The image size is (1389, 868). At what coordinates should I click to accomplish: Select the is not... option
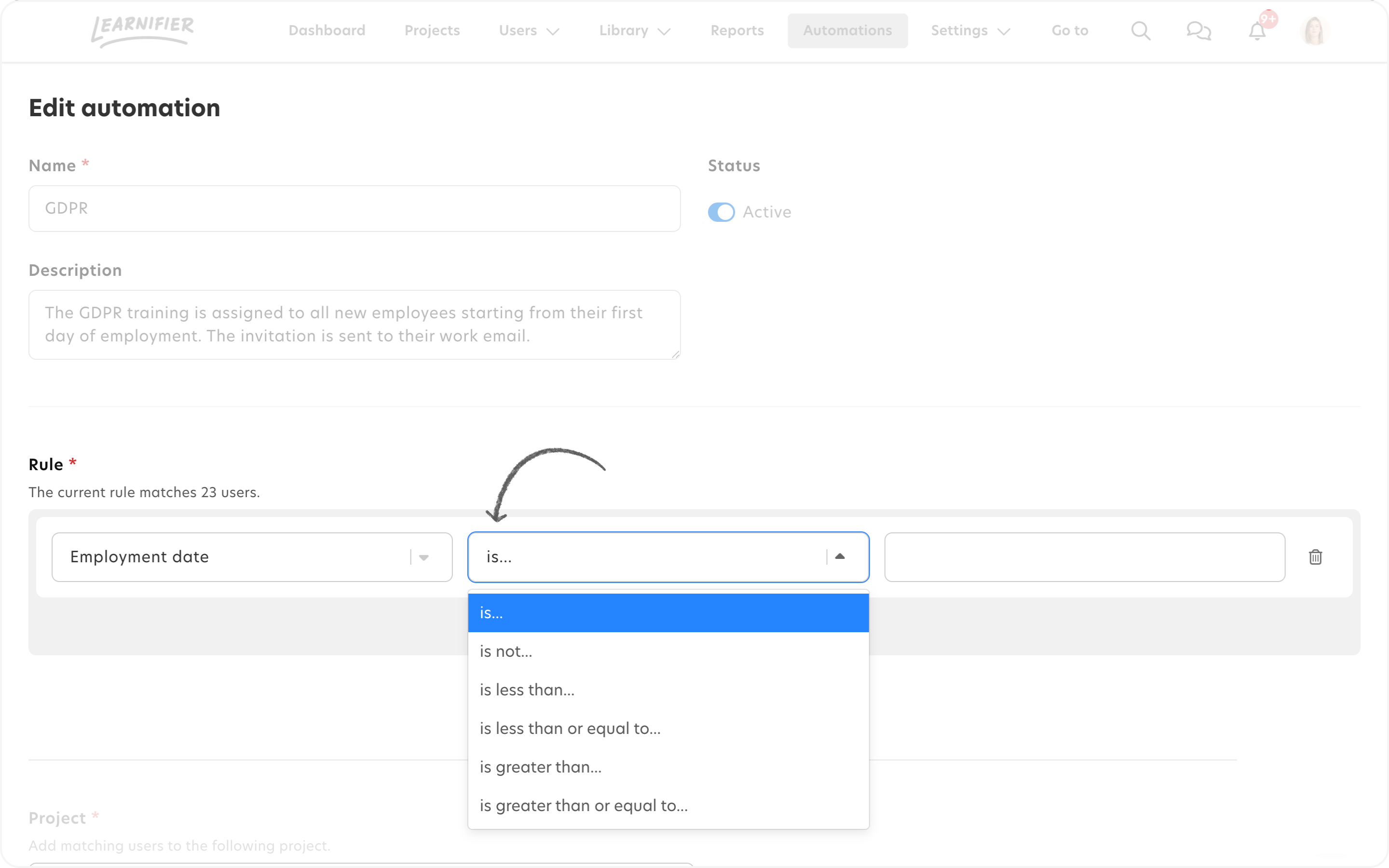tap(668, 651)
